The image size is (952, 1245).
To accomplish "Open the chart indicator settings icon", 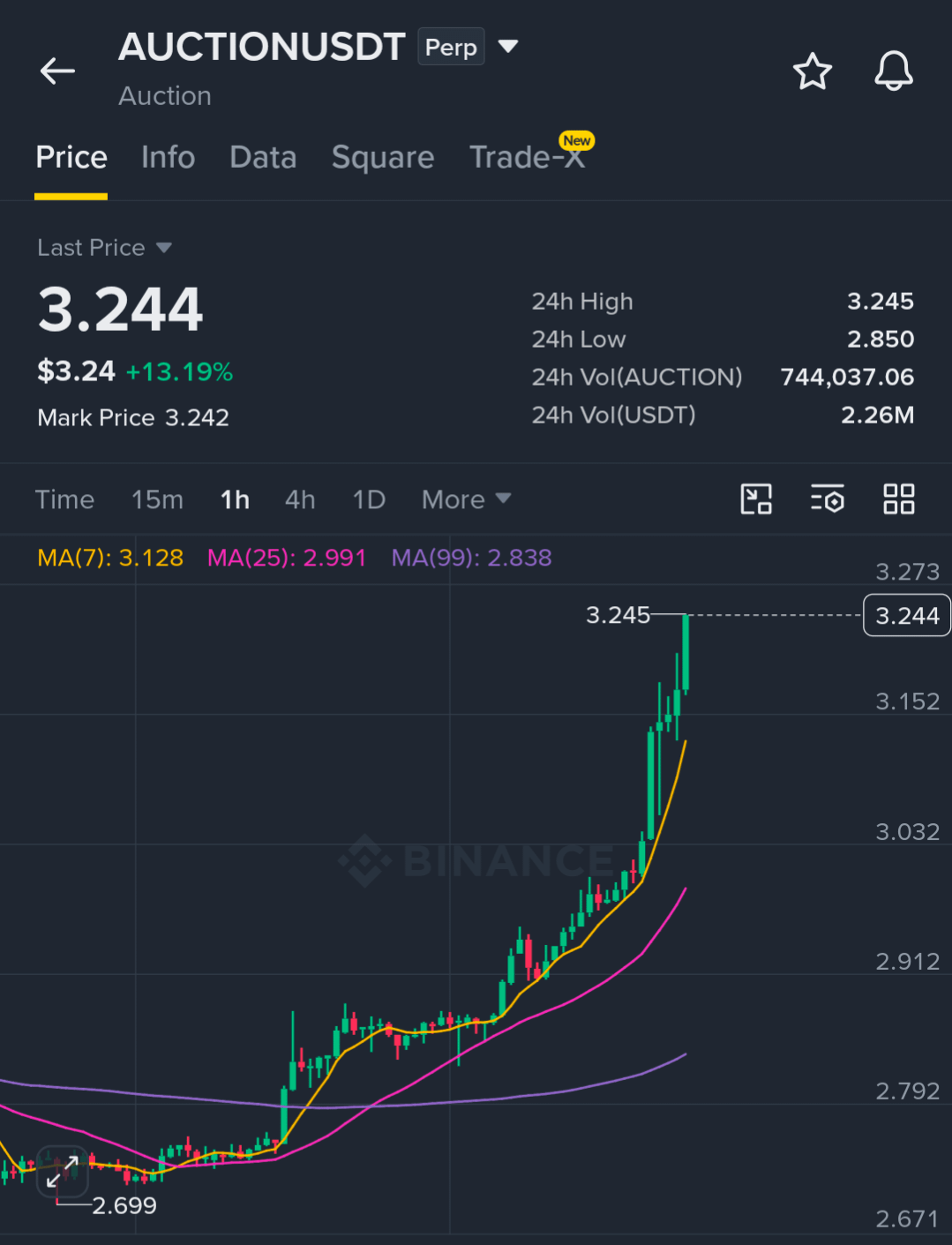I will pyautogui.click(x=828, y=499).
